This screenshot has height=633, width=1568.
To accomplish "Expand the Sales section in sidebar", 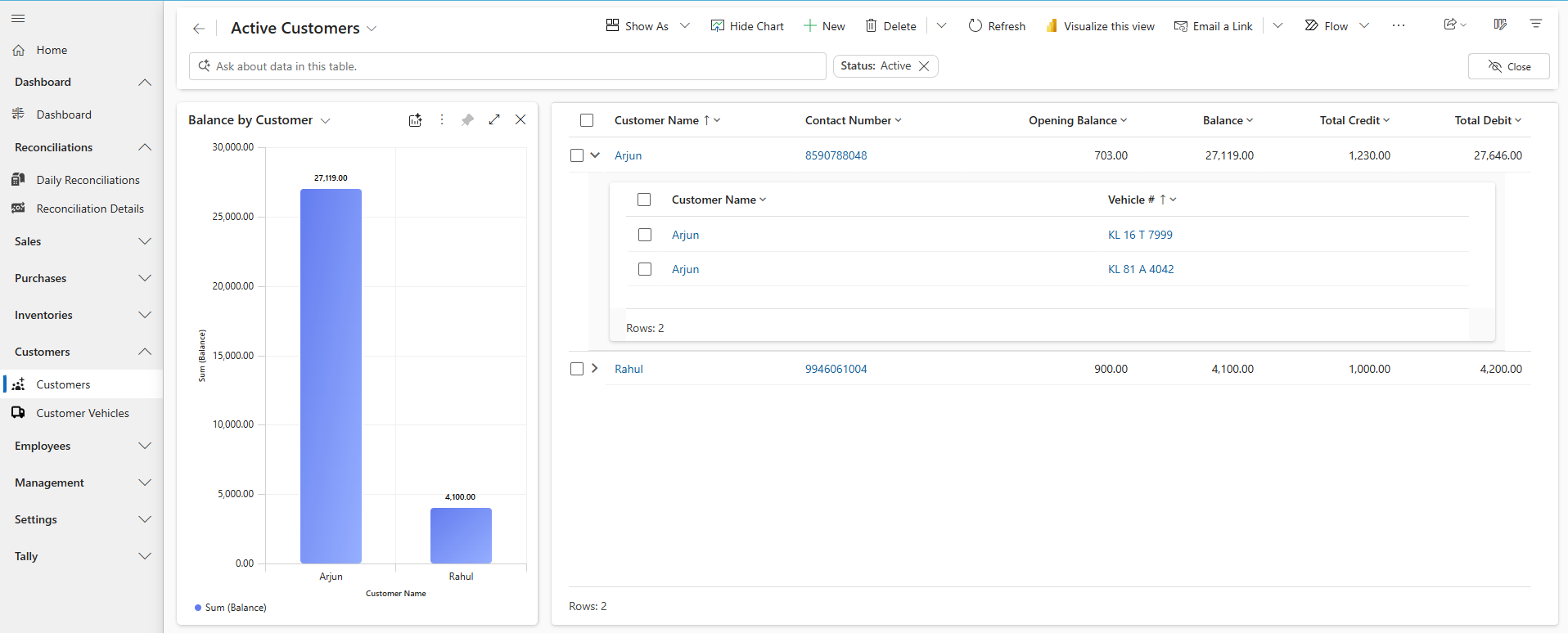I will pos(80,241).
